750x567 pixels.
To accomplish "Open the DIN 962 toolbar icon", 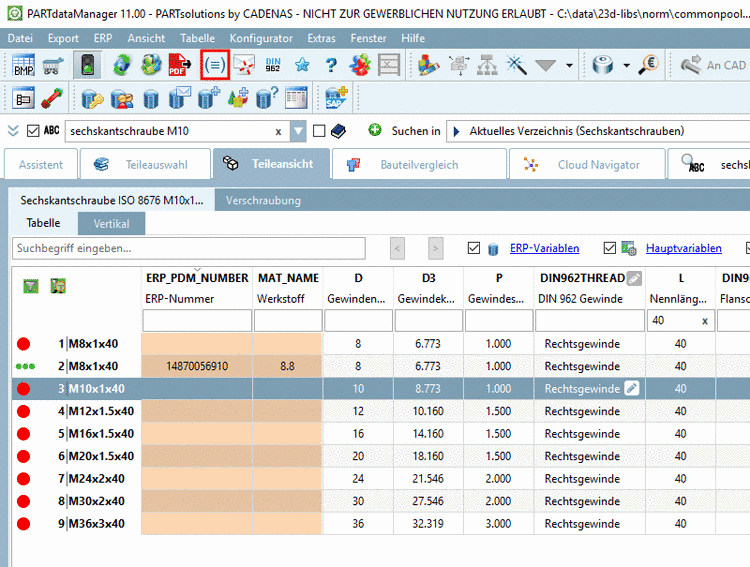I will click(272, 65).
